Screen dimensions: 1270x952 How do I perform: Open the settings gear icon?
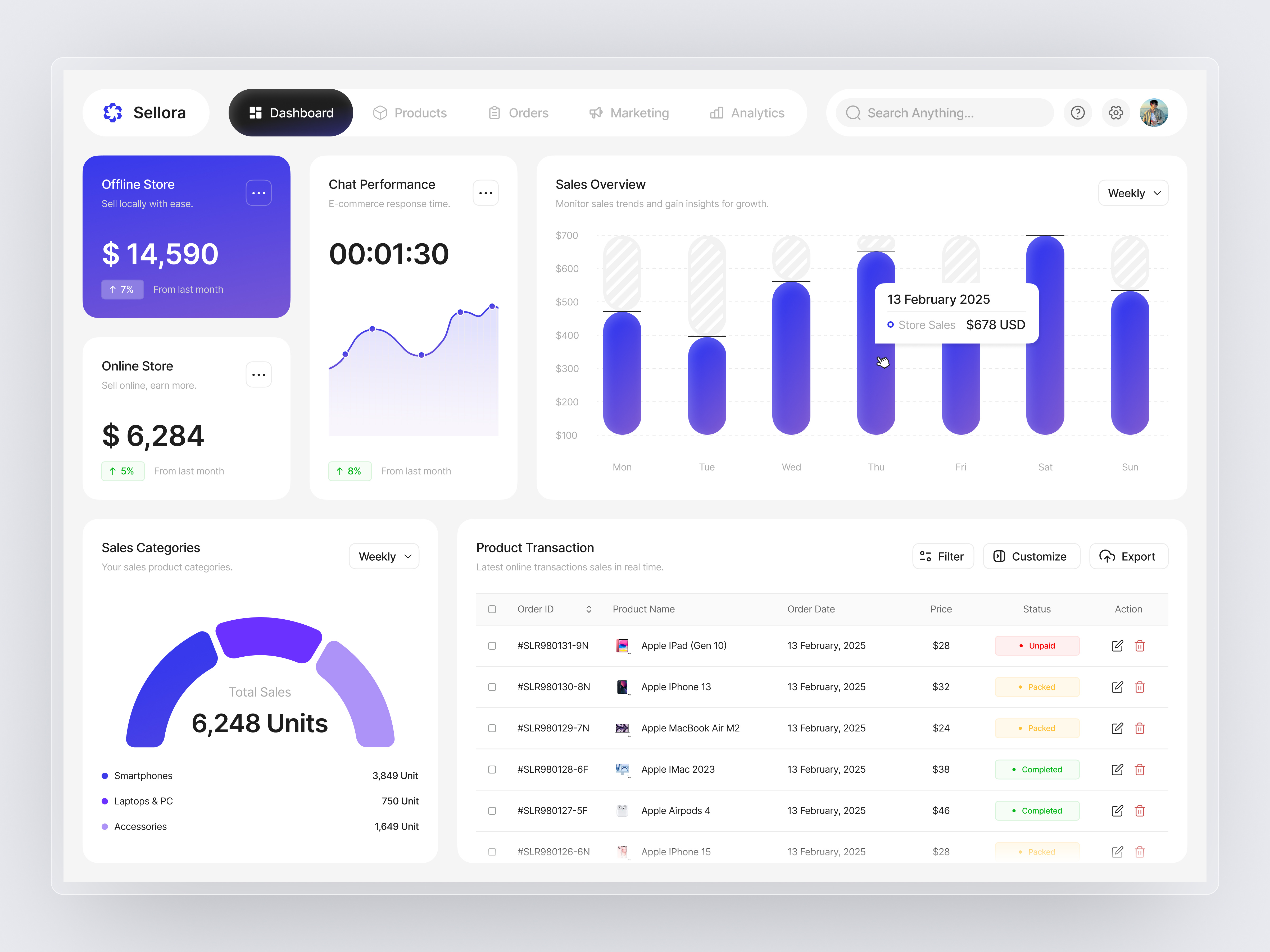[1116, 112]
